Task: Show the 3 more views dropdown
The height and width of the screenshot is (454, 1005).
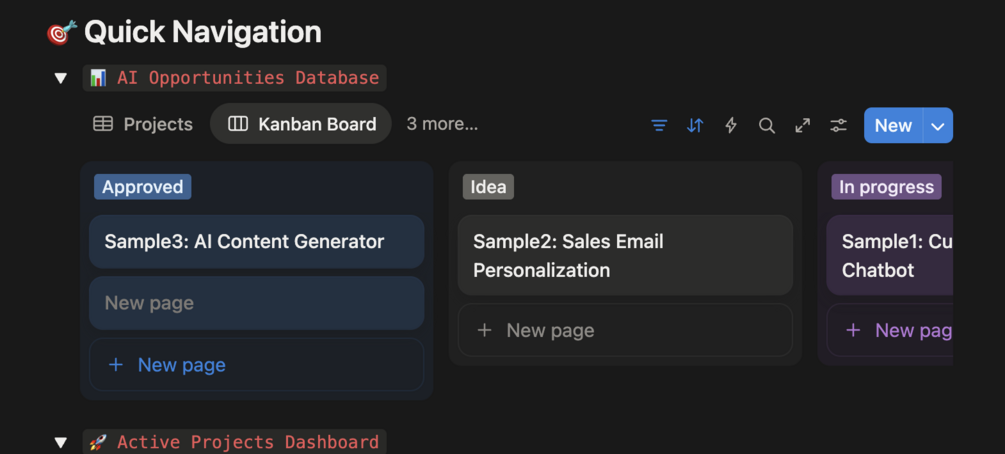Action: tap(442, 124)
